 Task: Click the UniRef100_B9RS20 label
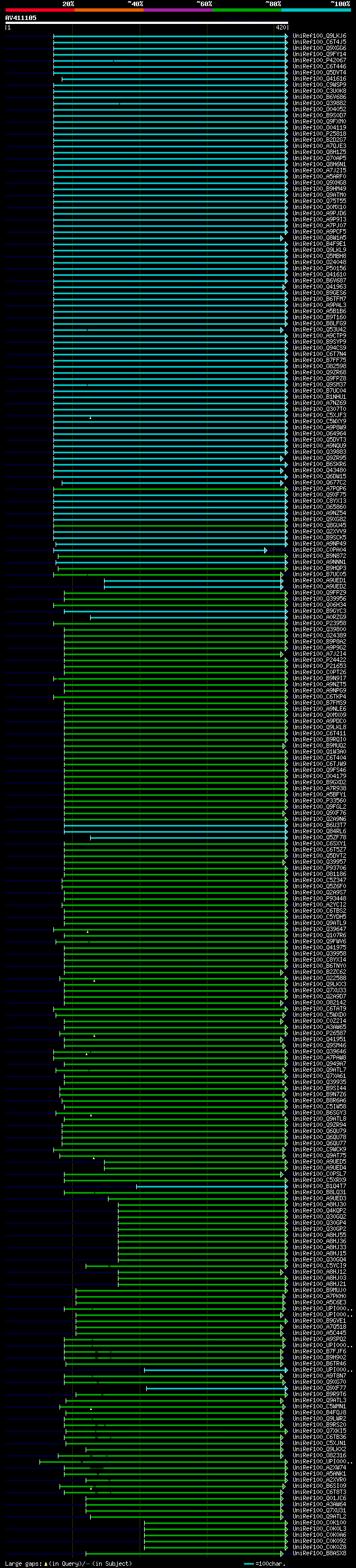click(x=319, y=1424)
